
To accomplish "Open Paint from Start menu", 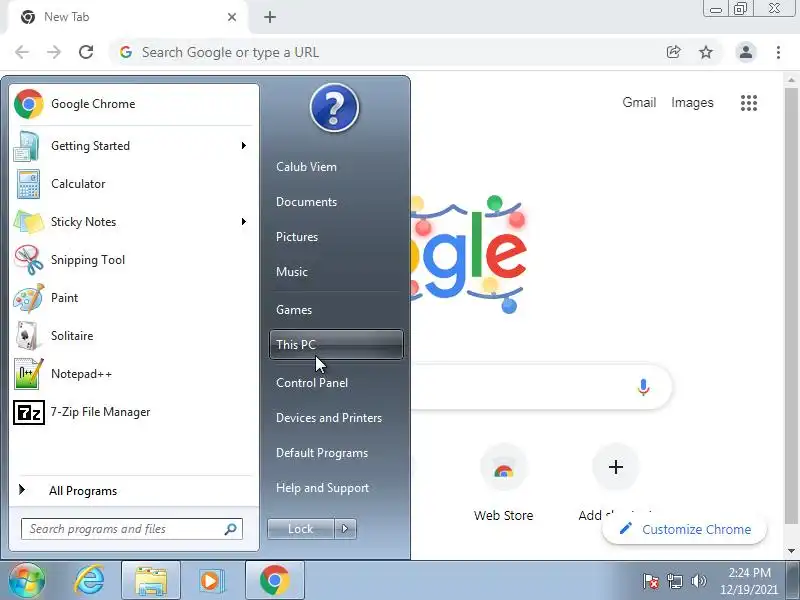I will [x=133, y=298].
